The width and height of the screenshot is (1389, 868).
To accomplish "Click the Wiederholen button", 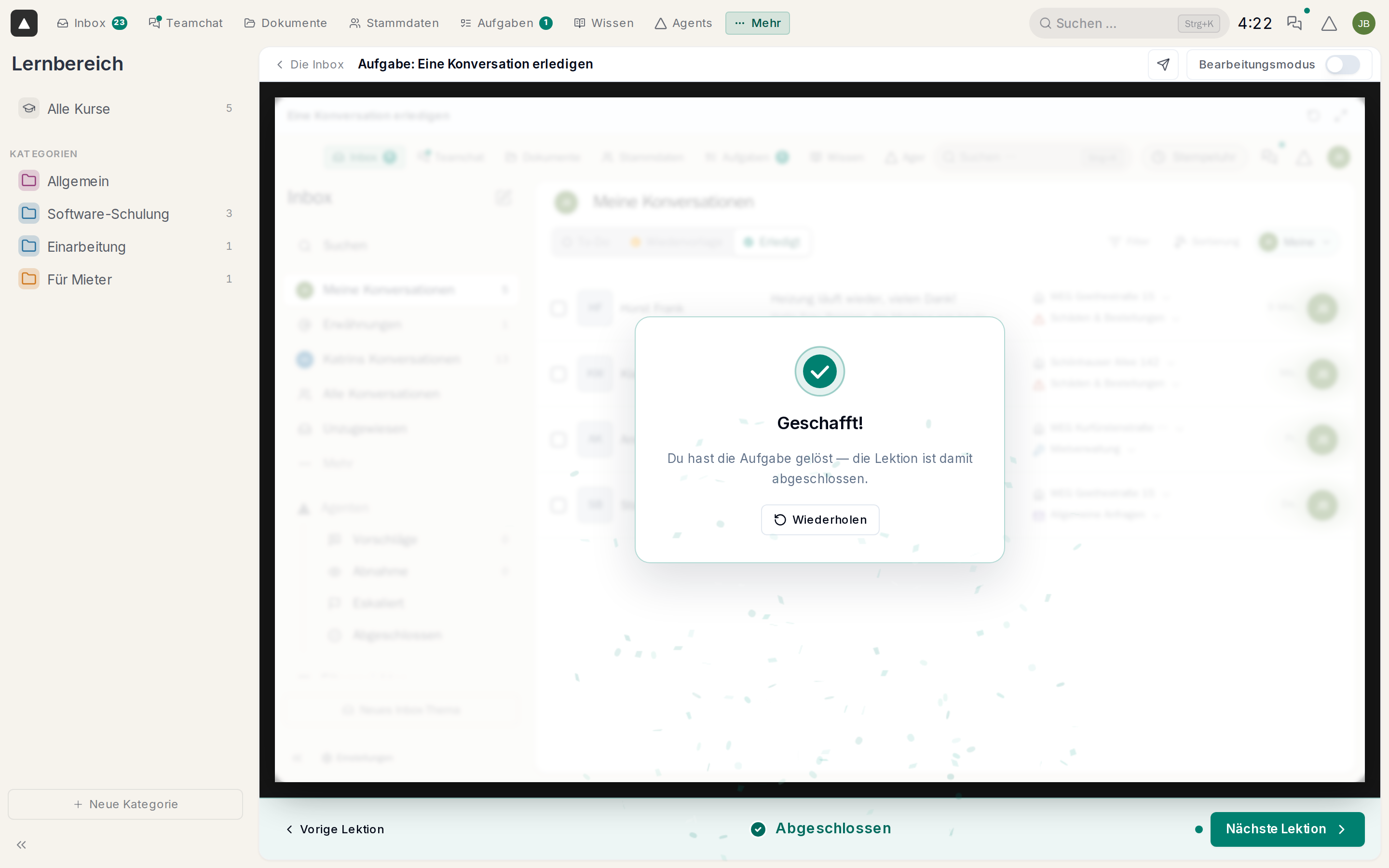I will [819, 519].
